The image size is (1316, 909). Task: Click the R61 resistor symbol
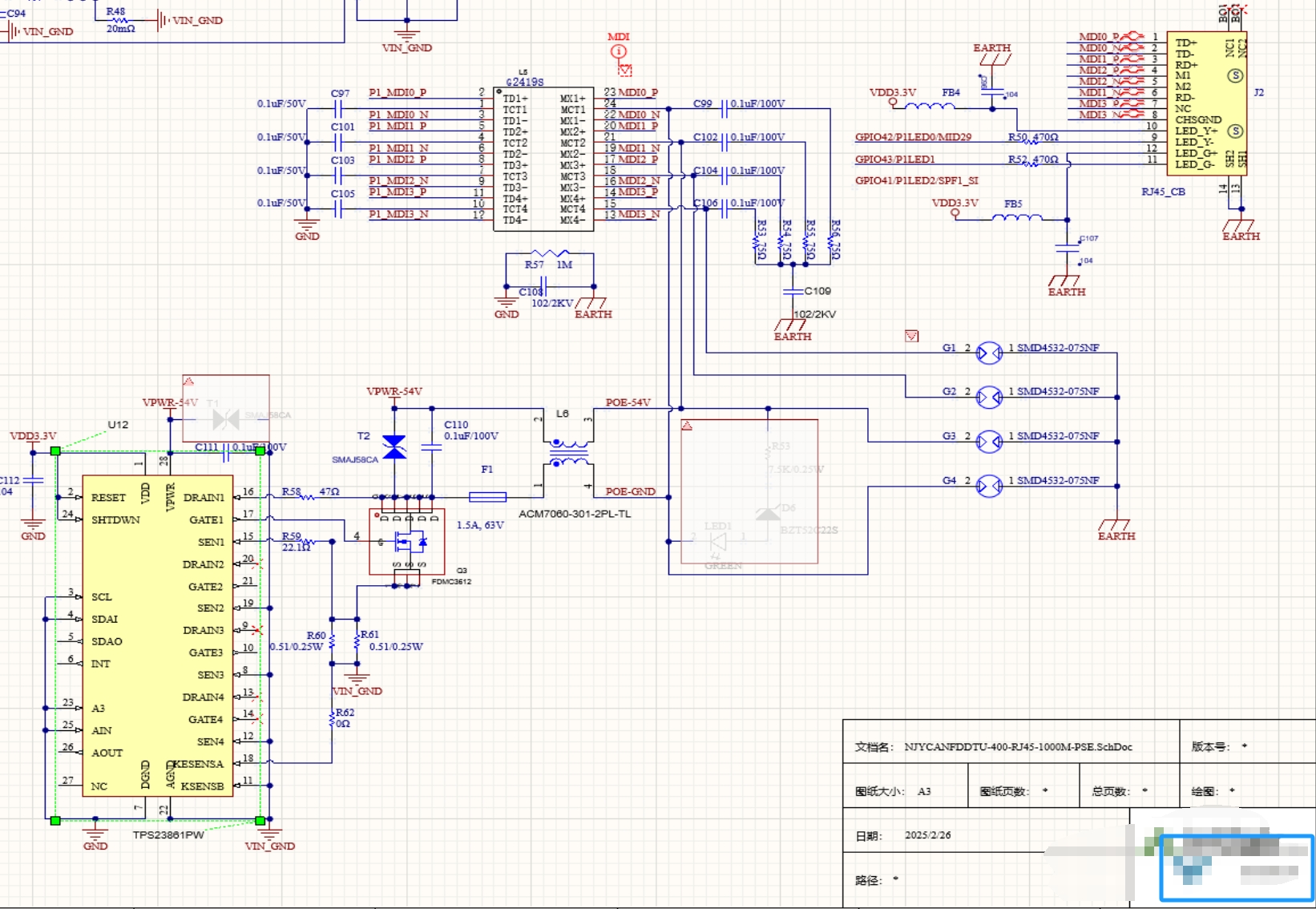357,641
